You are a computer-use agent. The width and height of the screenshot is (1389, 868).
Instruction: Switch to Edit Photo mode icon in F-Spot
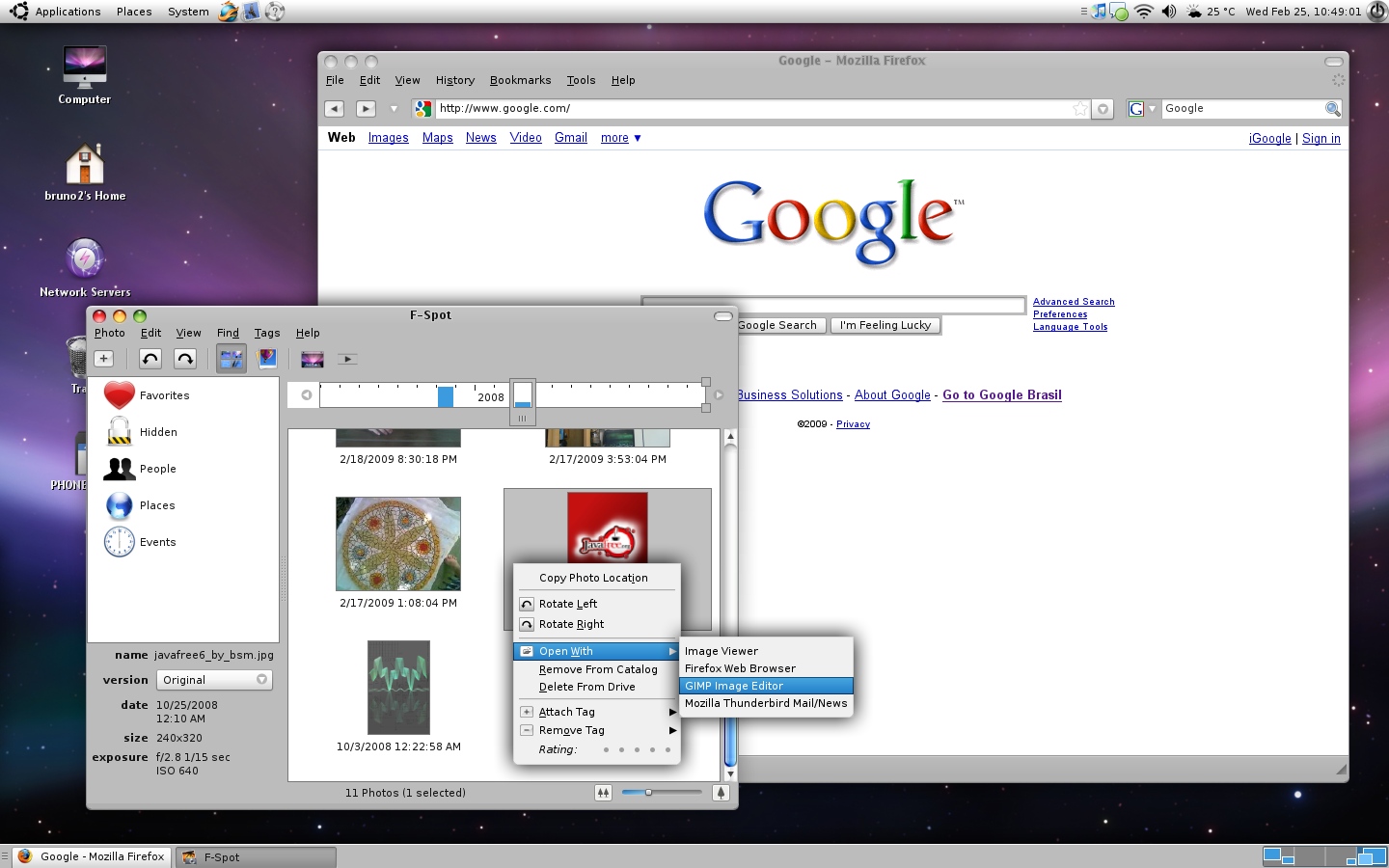point(267,359)
